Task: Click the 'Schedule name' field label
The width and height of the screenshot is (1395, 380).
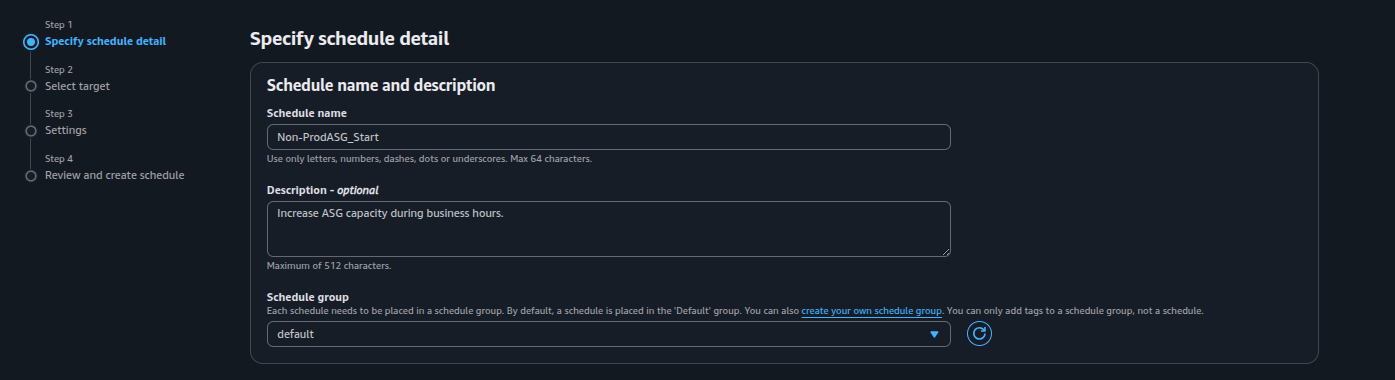Action: pos(307,113)
